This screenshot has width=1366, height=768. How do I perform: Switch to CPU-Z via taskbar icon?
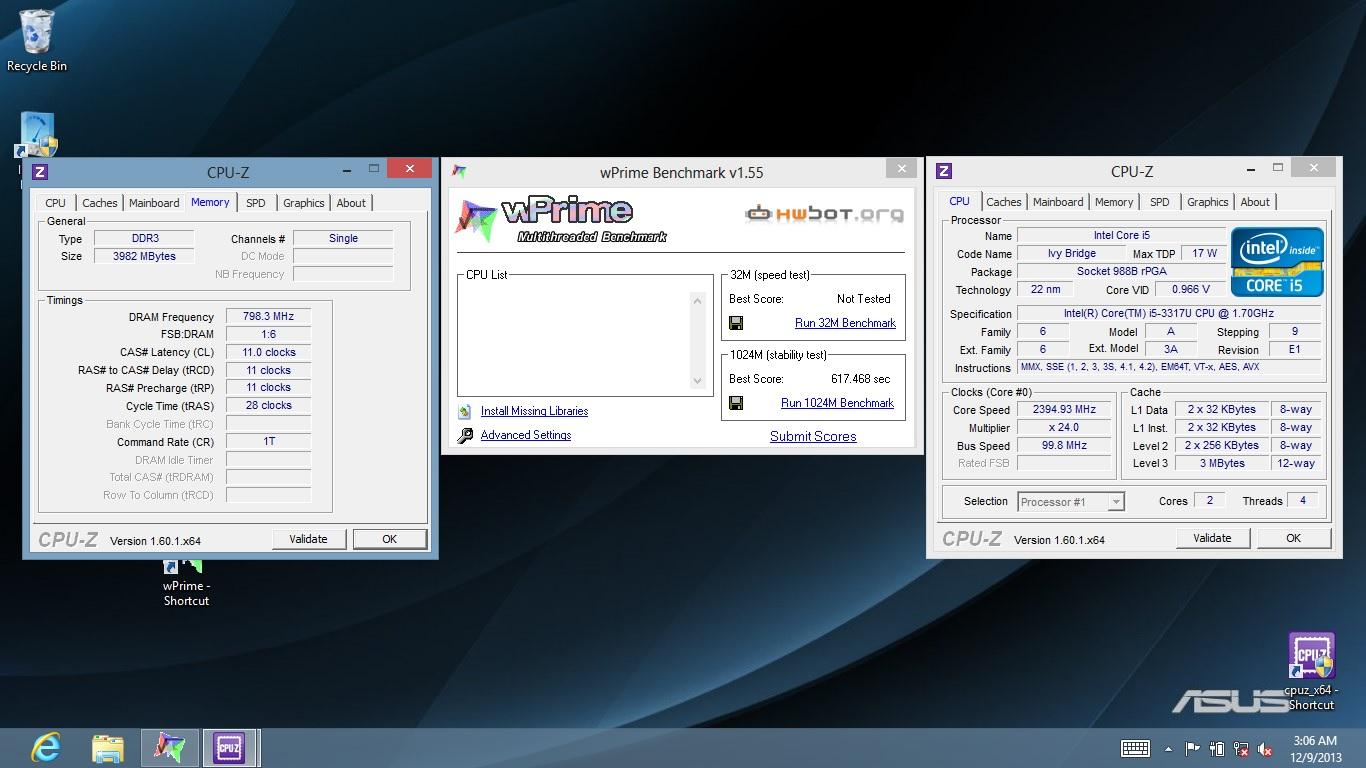228,747
